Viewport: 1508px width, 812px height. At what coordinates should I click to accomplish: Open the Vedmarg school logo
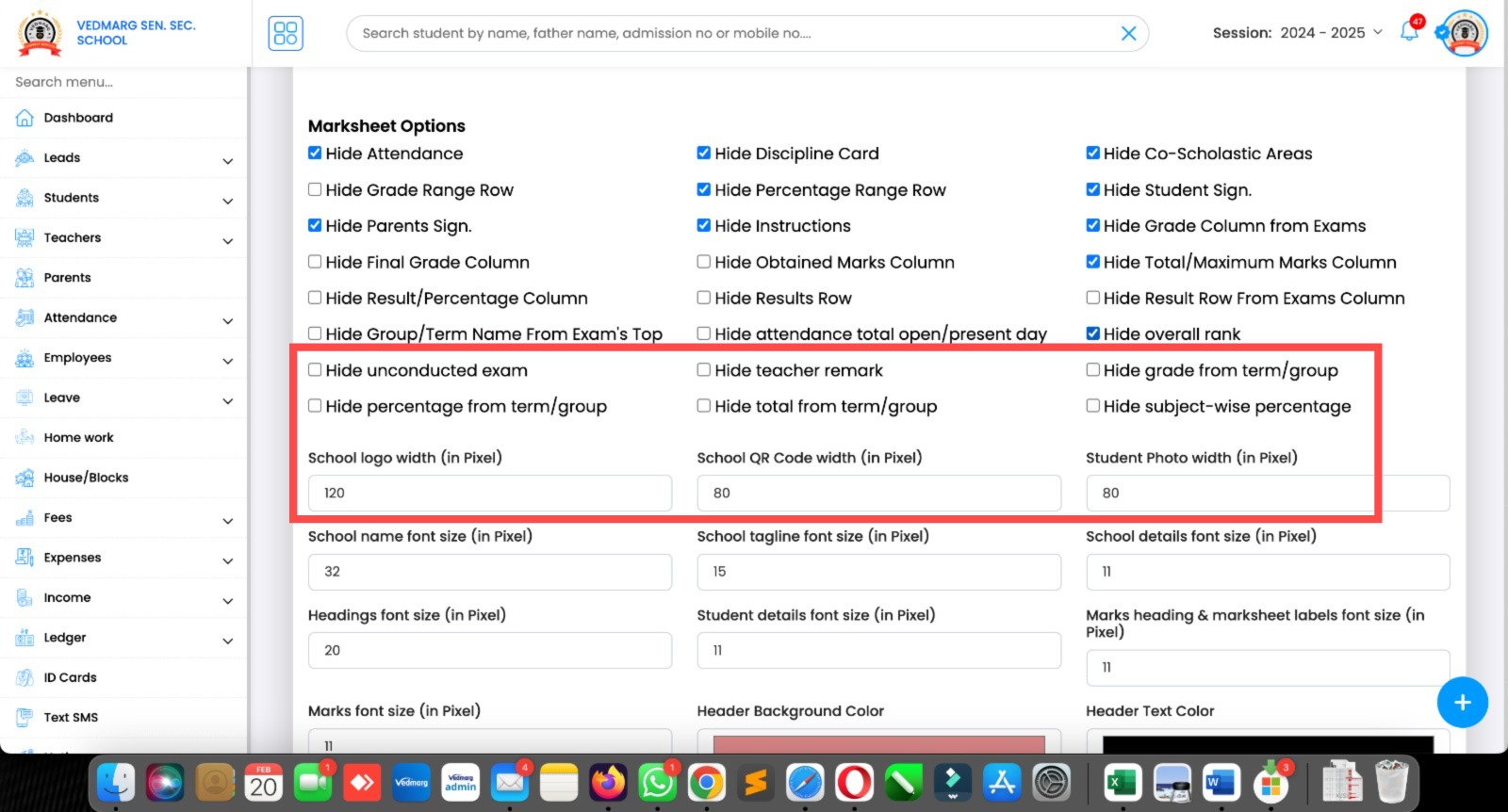click(41, 33)
